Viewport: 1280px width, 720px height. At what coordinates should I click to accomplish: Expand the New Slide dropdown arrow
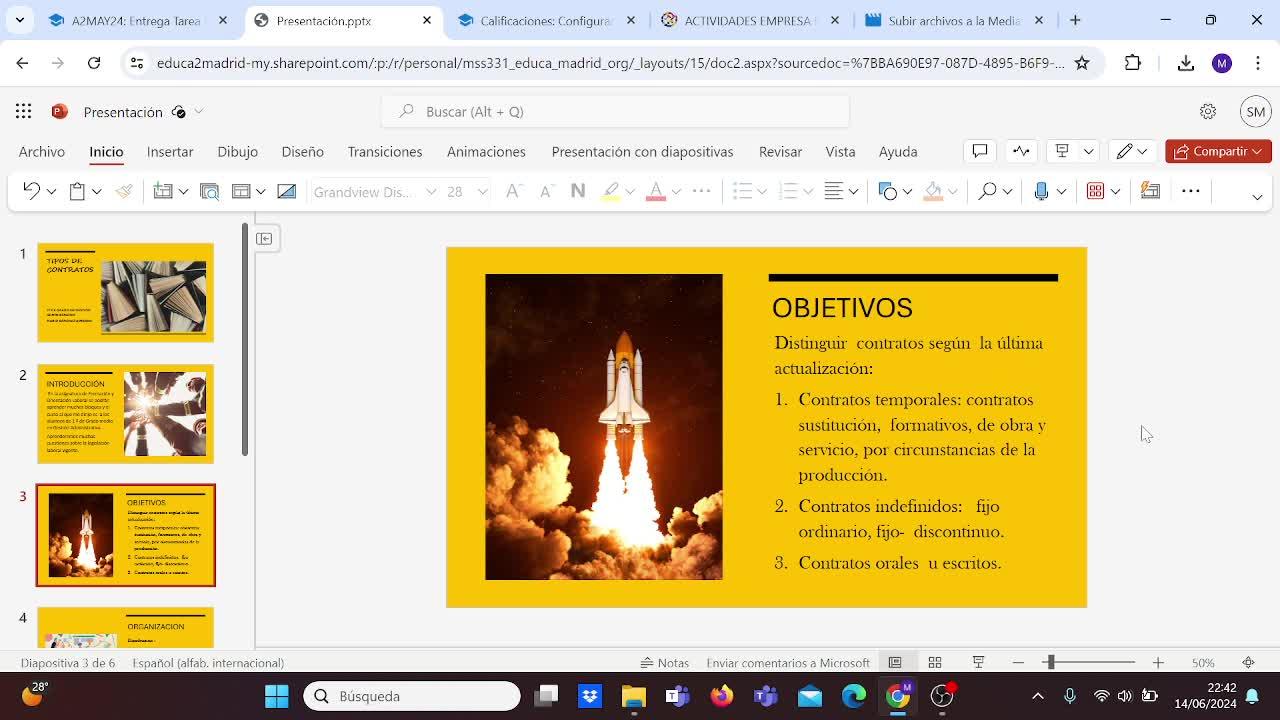[x=183, y=191]
